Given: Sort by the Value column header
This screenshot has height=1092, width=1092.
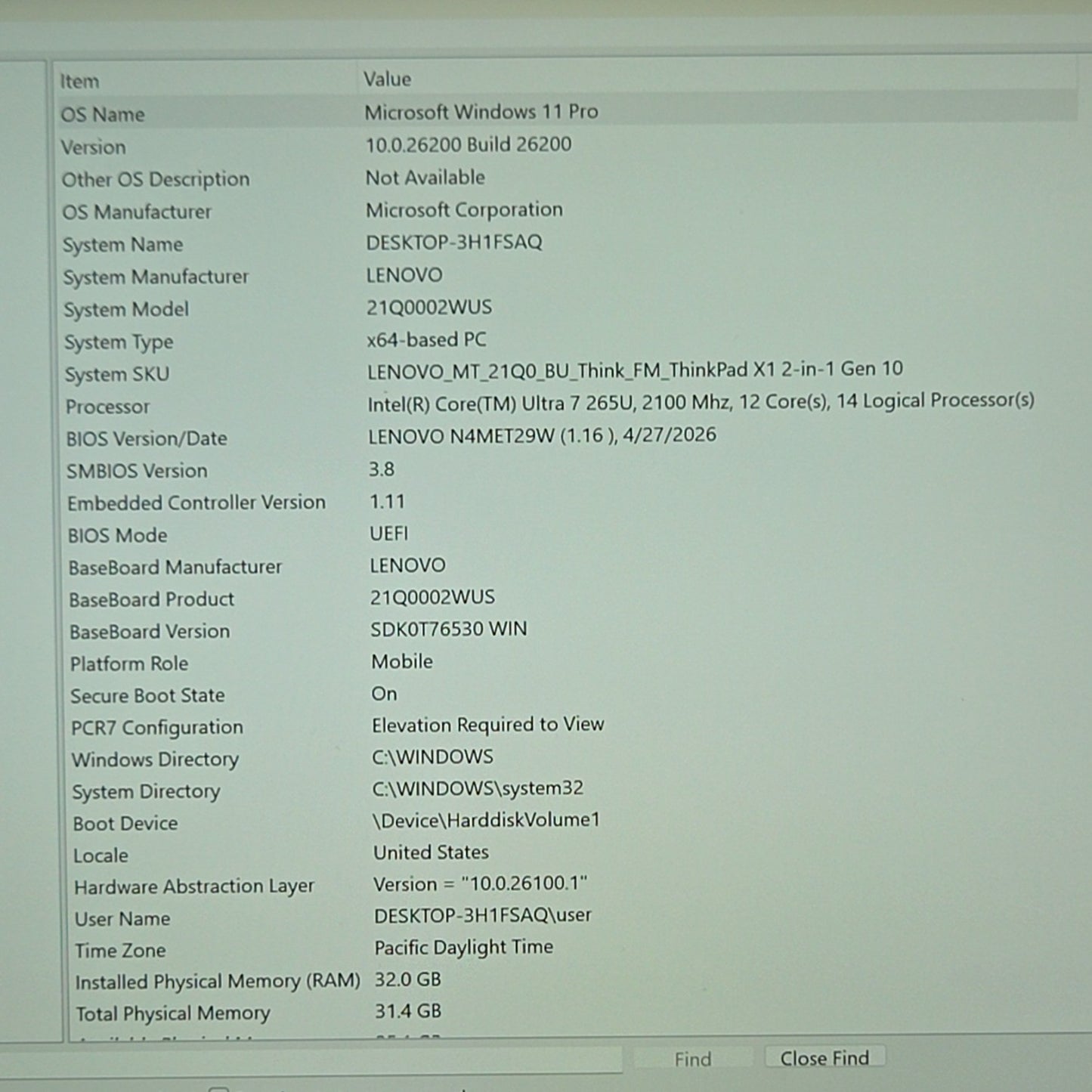Looking at the screenshot, I should [716, 79].
